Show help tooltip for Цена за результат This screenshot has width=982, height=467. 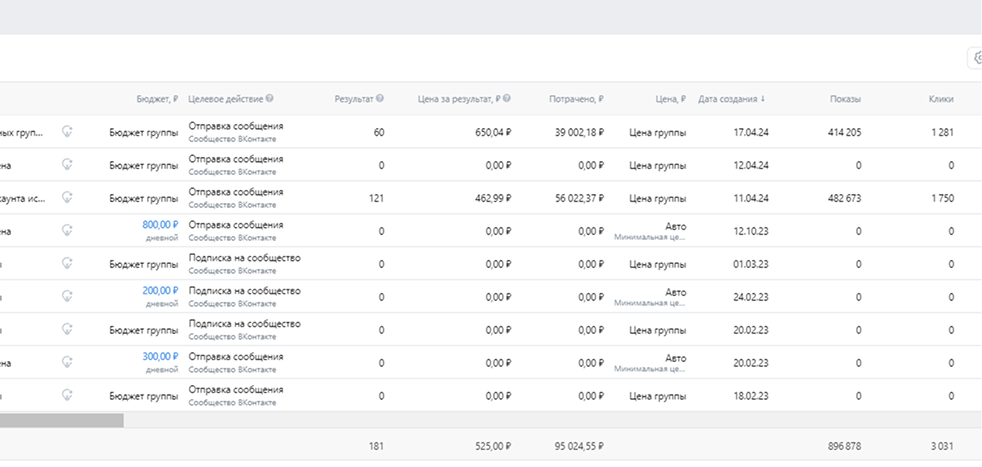click(x=507, y=99)
